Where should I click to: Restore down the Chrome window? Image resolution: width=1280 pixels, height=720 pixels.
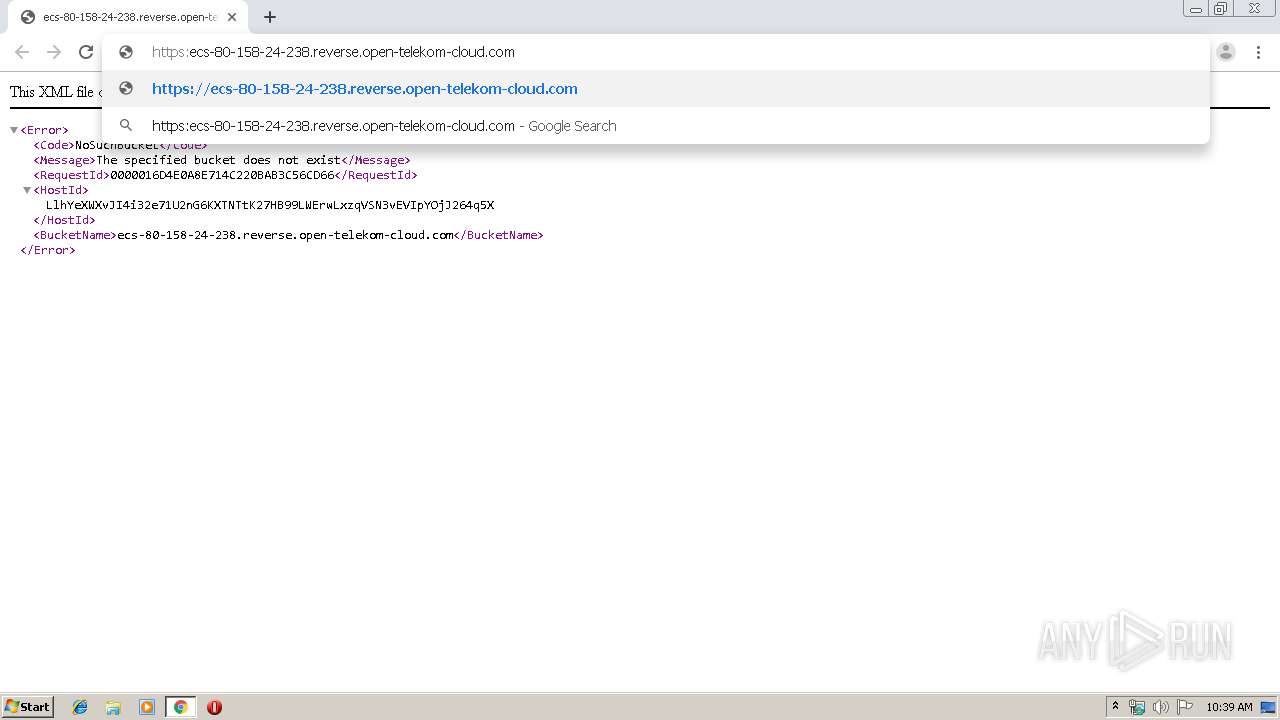tap(1220, 9)
